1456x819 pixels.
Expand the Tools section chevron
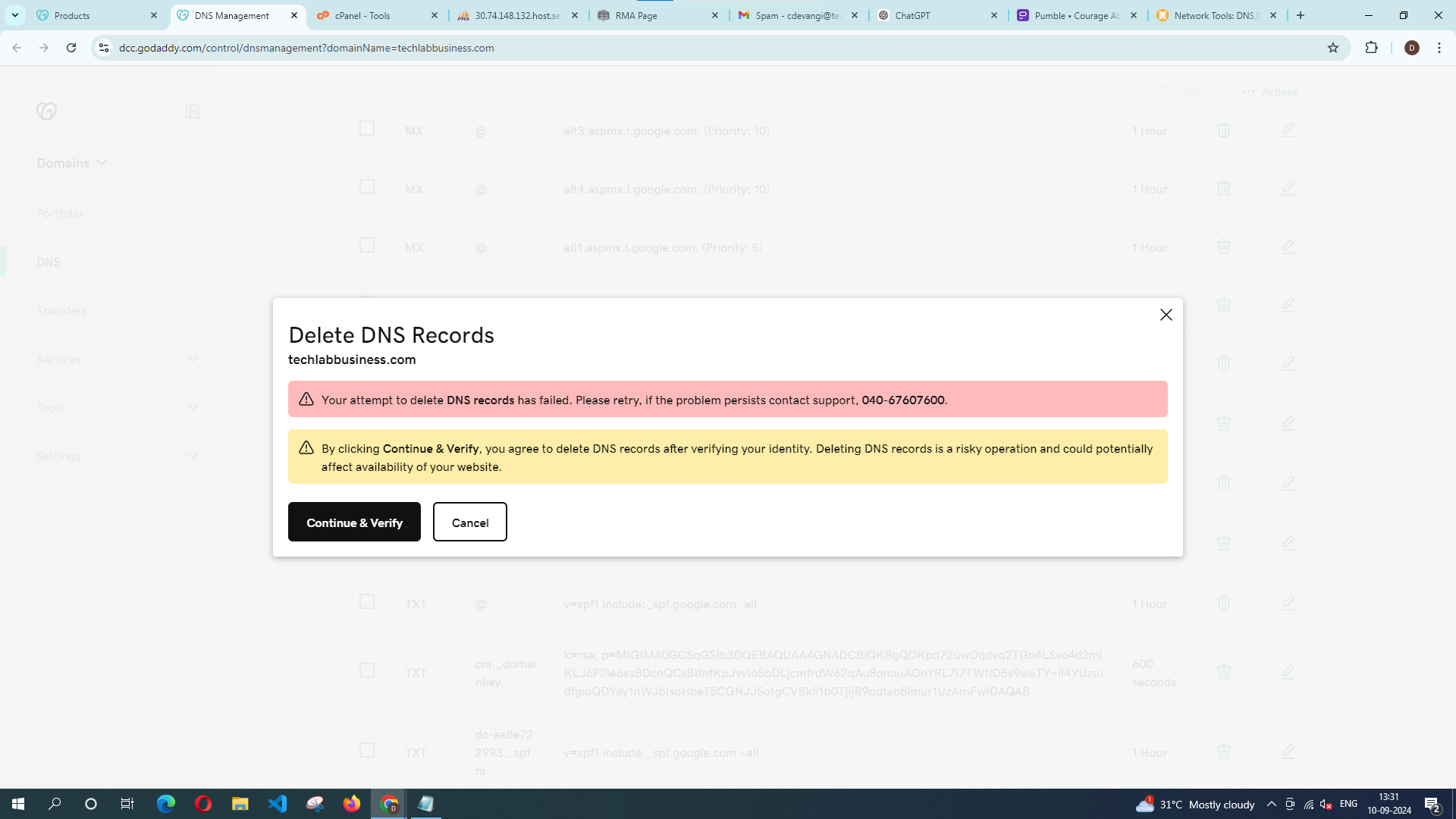click(x=193, y=407)
